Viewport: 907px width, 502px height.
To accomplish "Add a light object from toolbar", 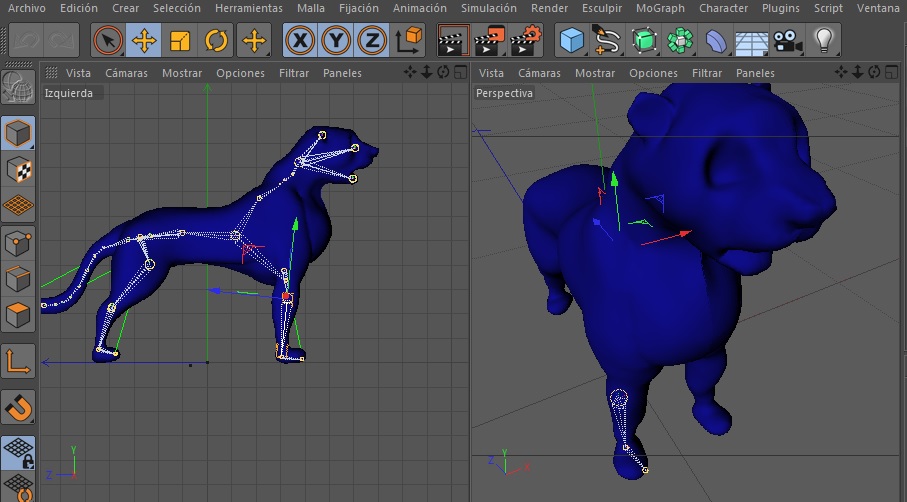I will point(824,41).
